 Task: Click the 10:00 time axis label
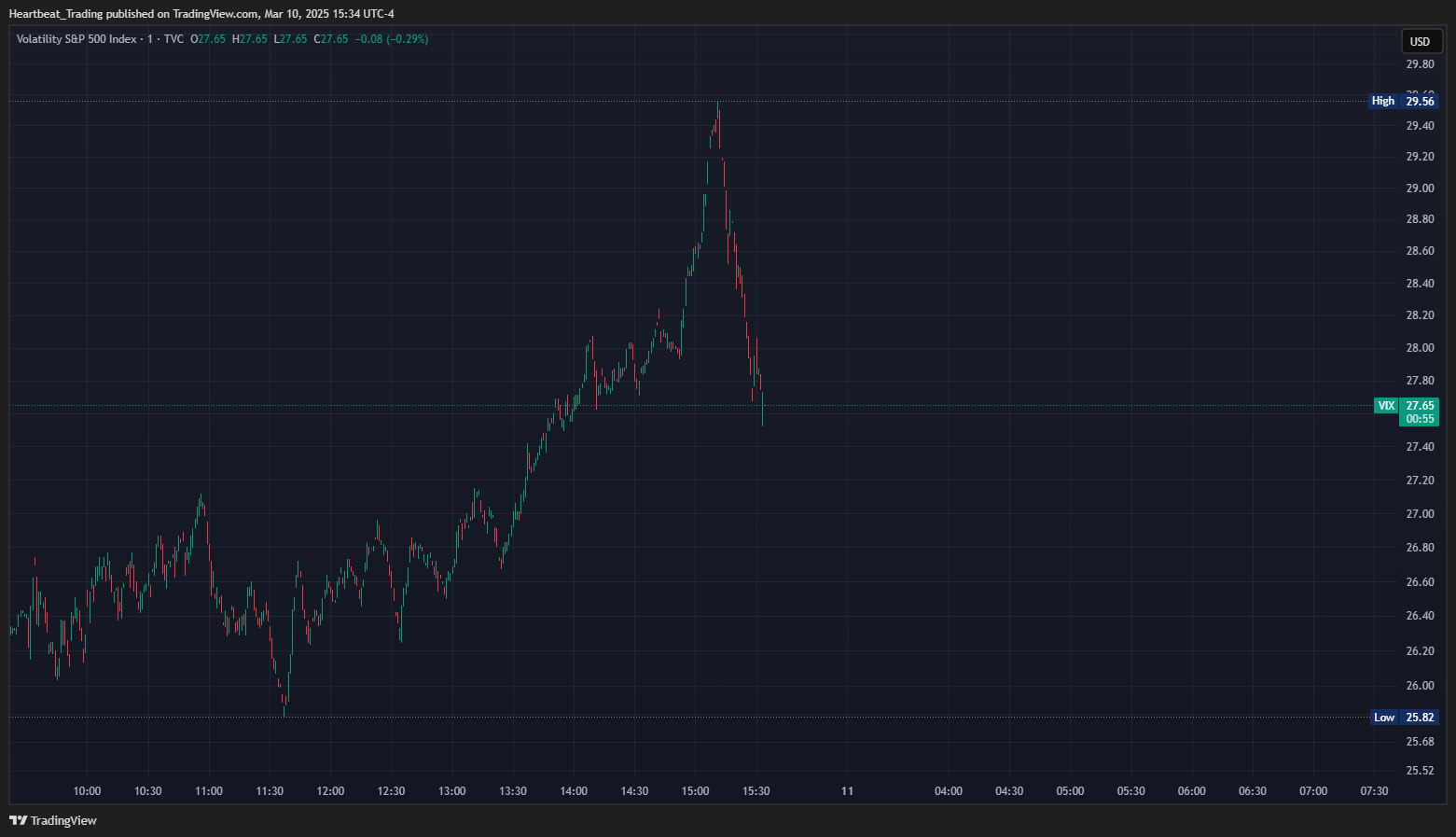pyautogui.click(x=87, y=791)
